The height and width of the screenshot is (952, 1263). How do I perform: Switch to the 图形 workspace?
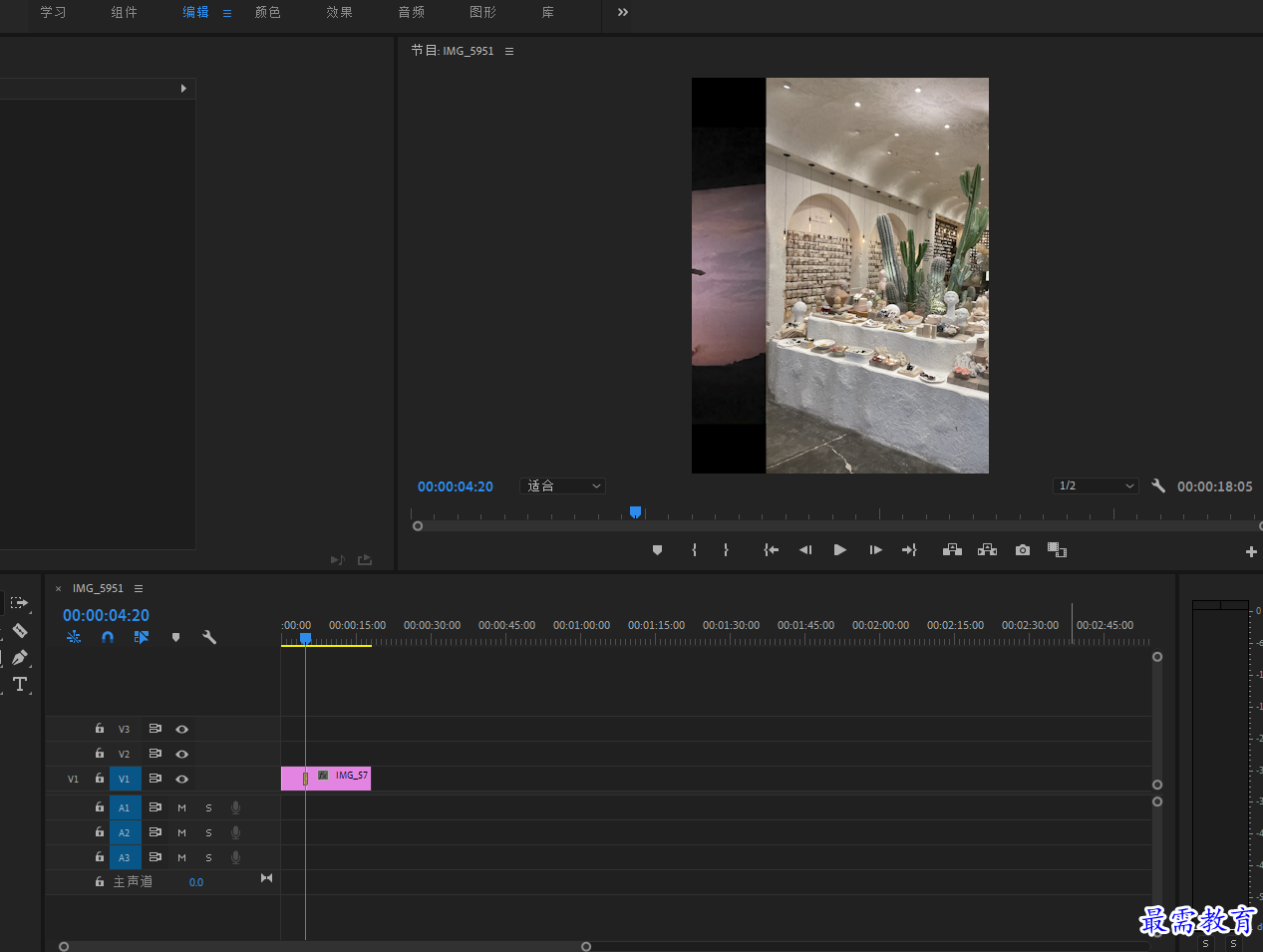[483, 12]
